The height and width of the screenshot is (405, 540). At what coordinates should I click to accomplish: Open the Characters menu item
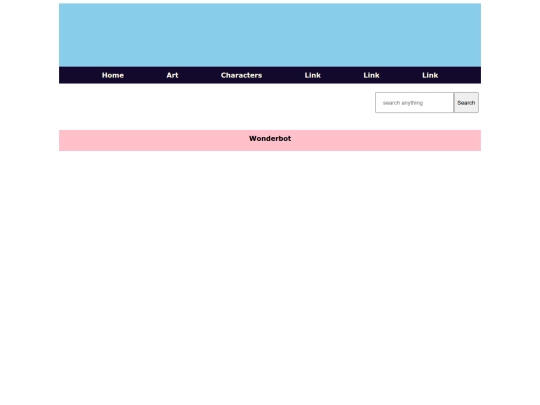pyautogui.click(x=241, y=75)
